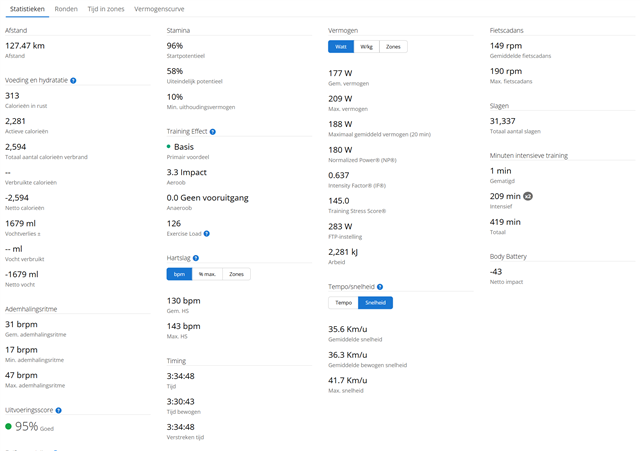This screenshot has width=640, height=451.
Task: Select bpm option under Hartslag
Action: point(181,274)
